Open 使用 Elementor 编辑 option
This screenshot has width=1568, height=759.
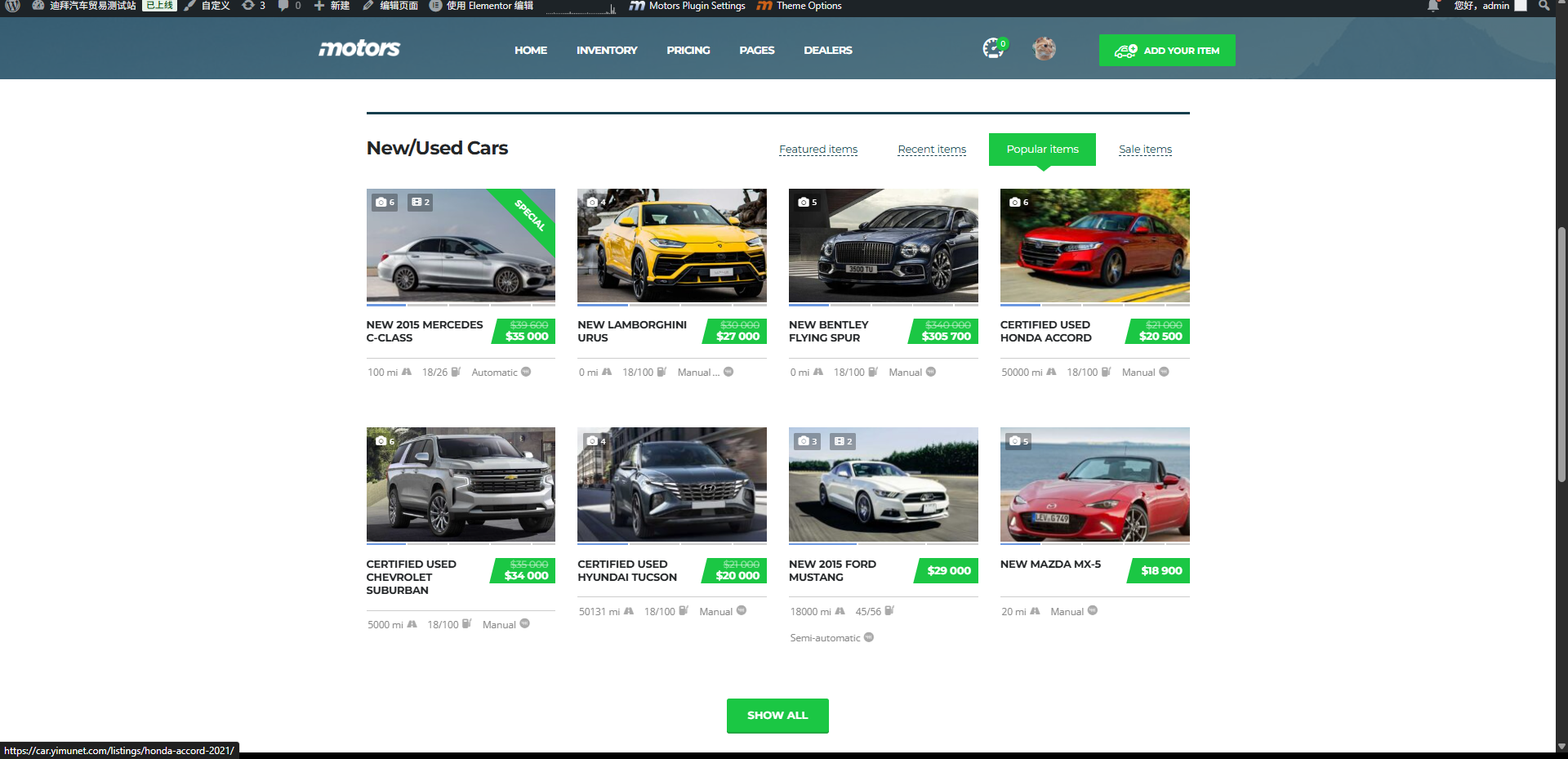click(482, 6)
